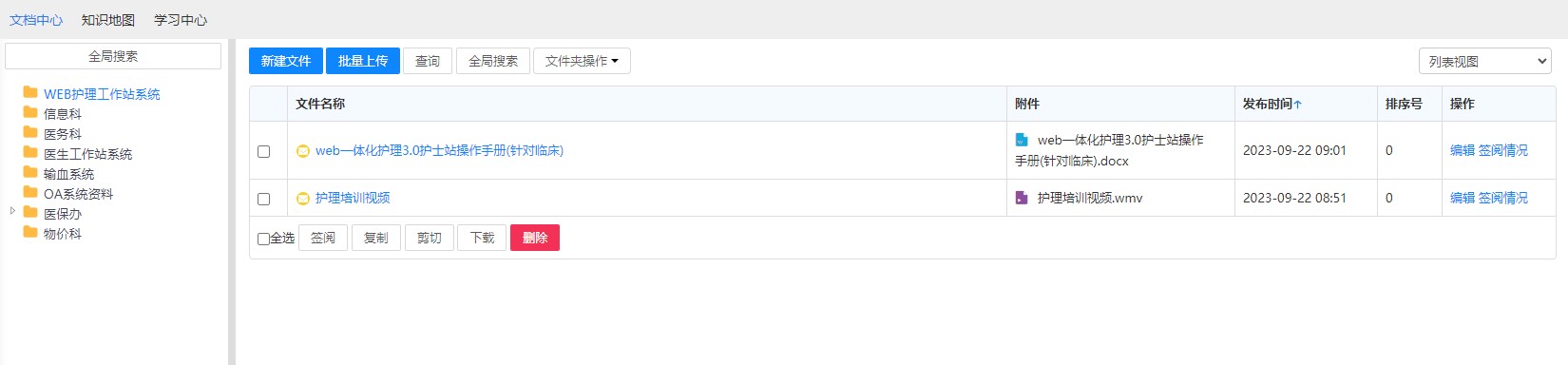Click the red 删除 button
1568x365 pixels.
535,238
